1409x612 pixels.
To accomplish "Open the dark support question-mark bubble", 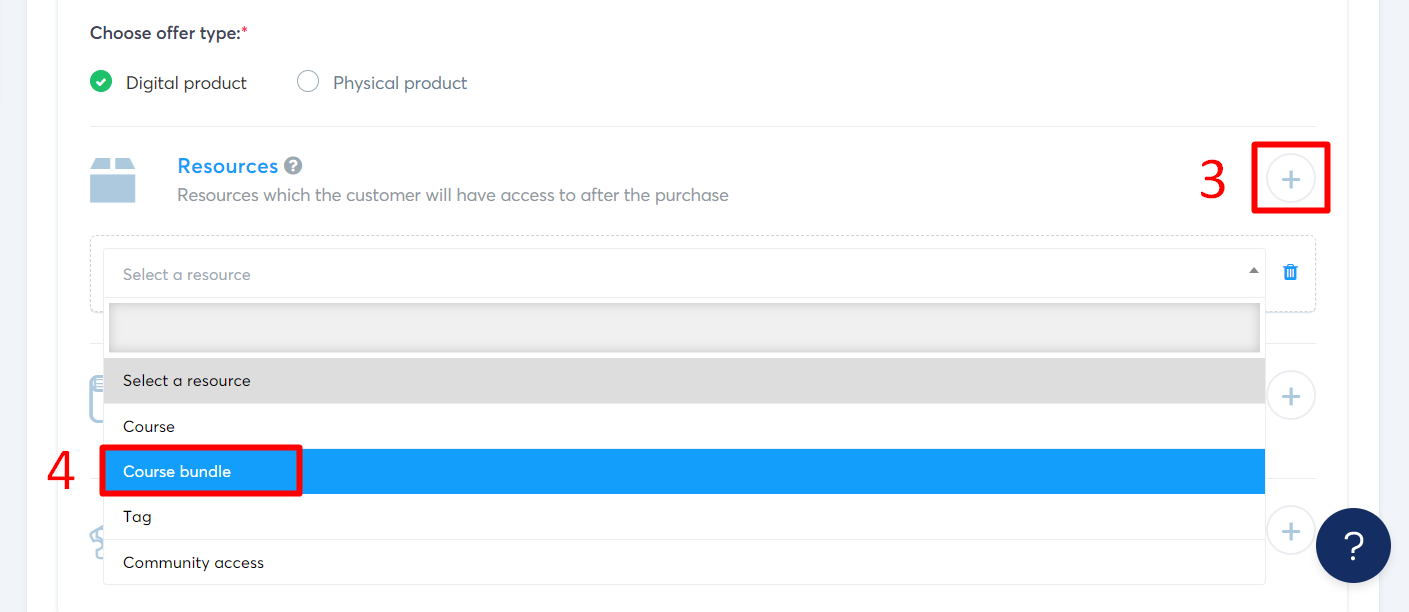I will pos(1353,545).
